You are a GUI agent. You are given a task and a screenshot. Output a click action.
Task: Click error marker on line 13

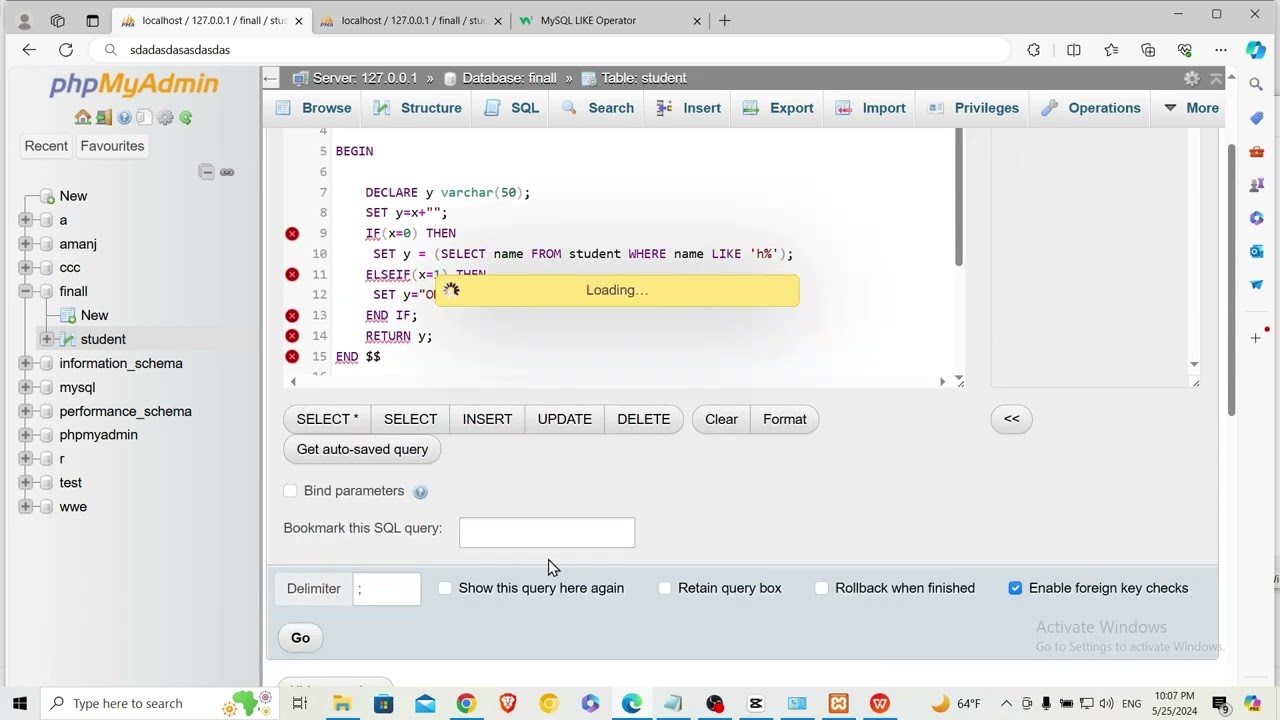point(292,315)
